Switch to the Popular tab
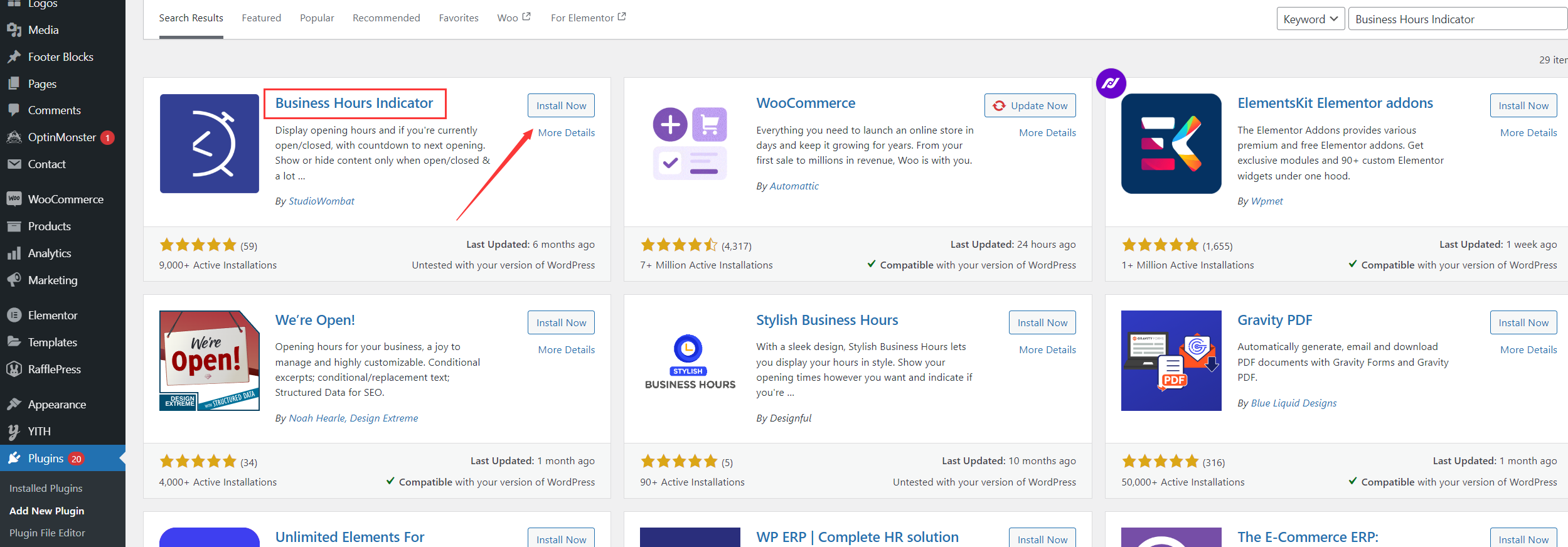The image size is (1568, 547). [317, 18]
